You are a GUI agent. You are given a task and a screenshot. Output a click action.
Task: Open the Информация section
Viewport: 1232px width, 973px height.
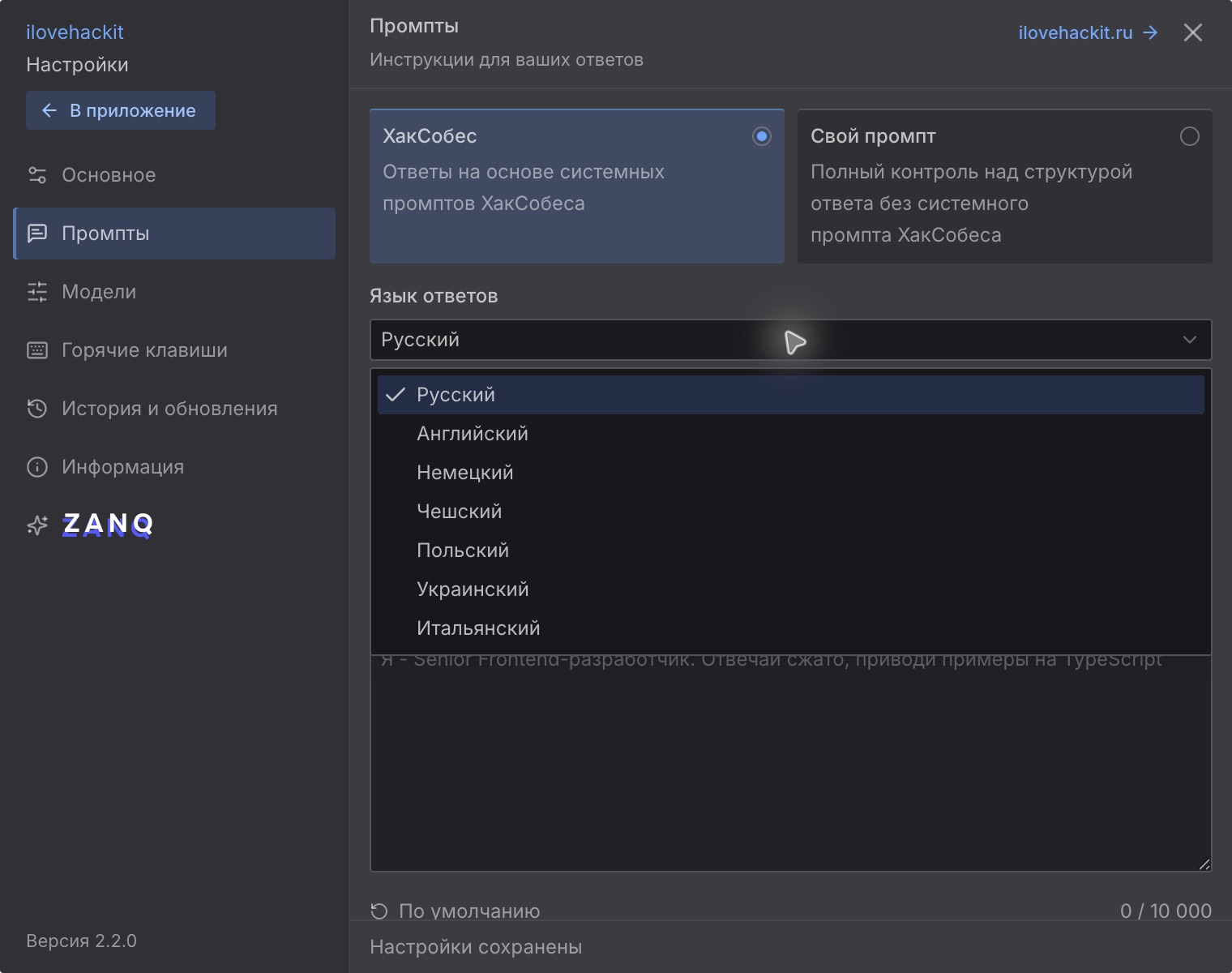tap(174, 467)
